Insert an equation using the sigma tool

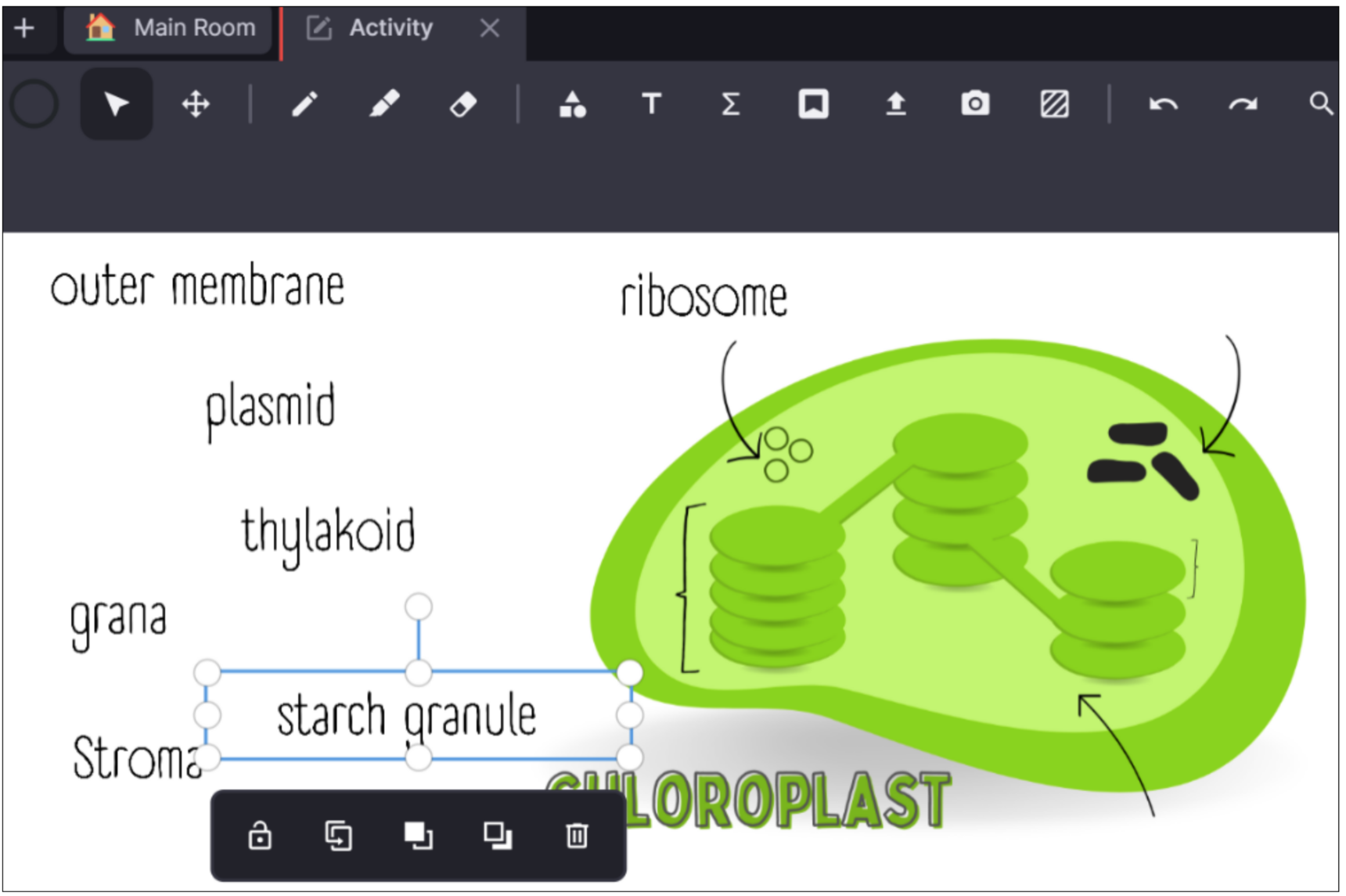(729, 103)
